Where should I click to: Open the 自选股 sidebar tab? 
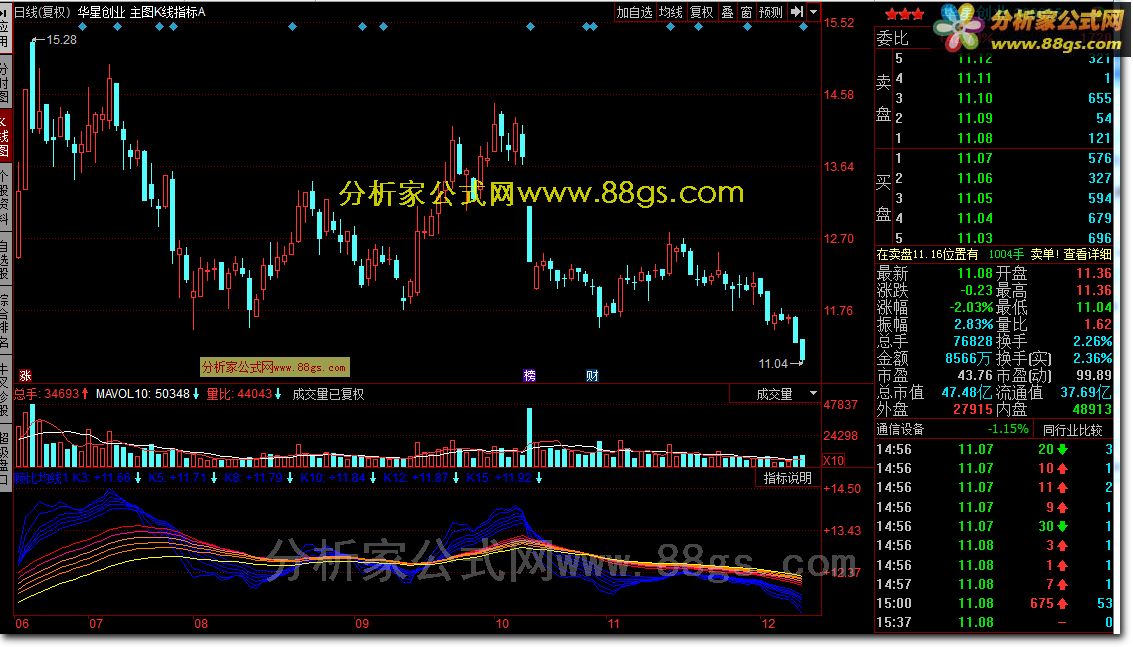pos(4,260)
